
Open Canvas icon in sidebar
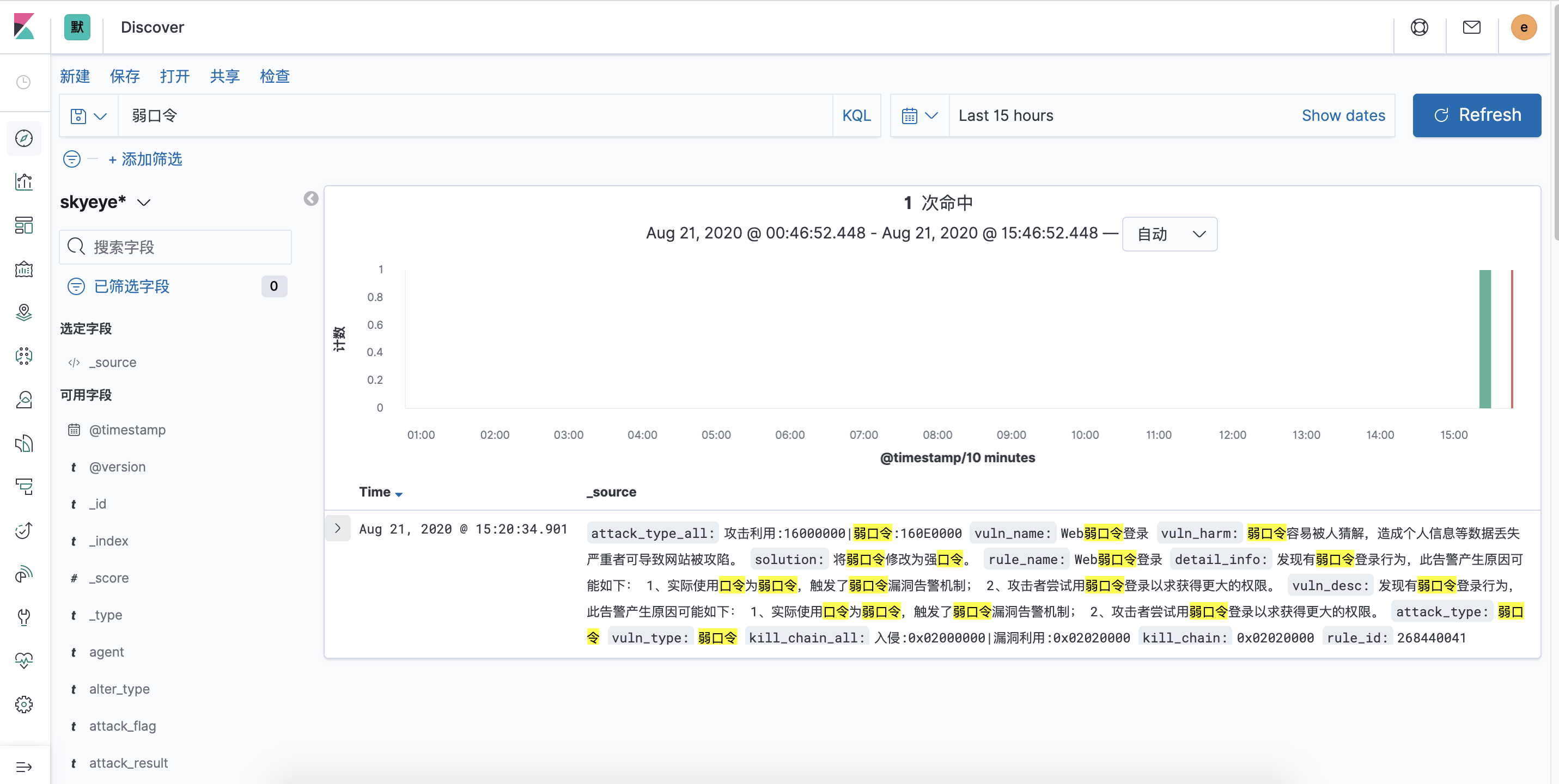pos(23,269)
